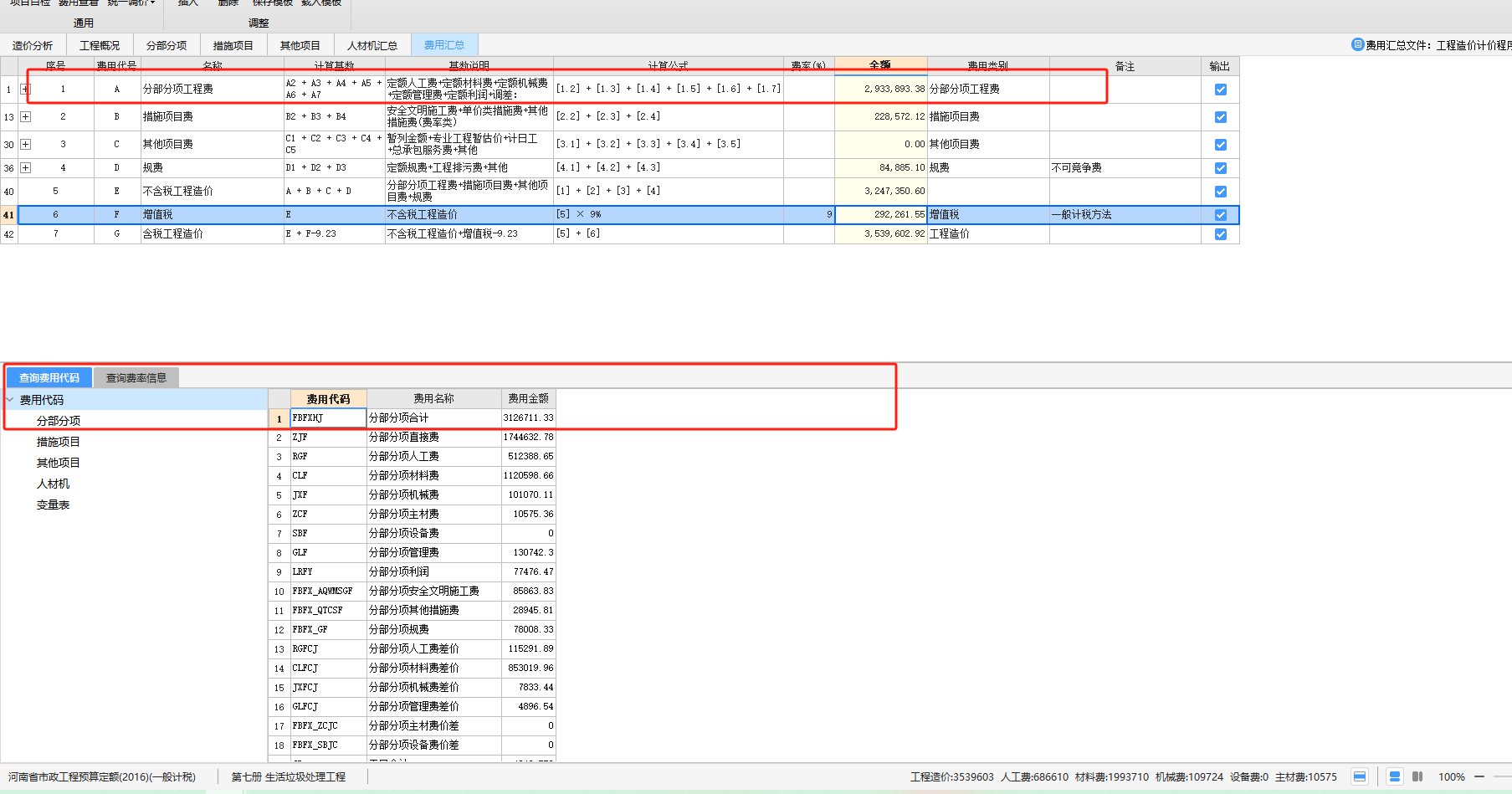This screenshot has width=1512, height=794.
Task: Click the 分部分项管理费 row name
Action: 433,552
